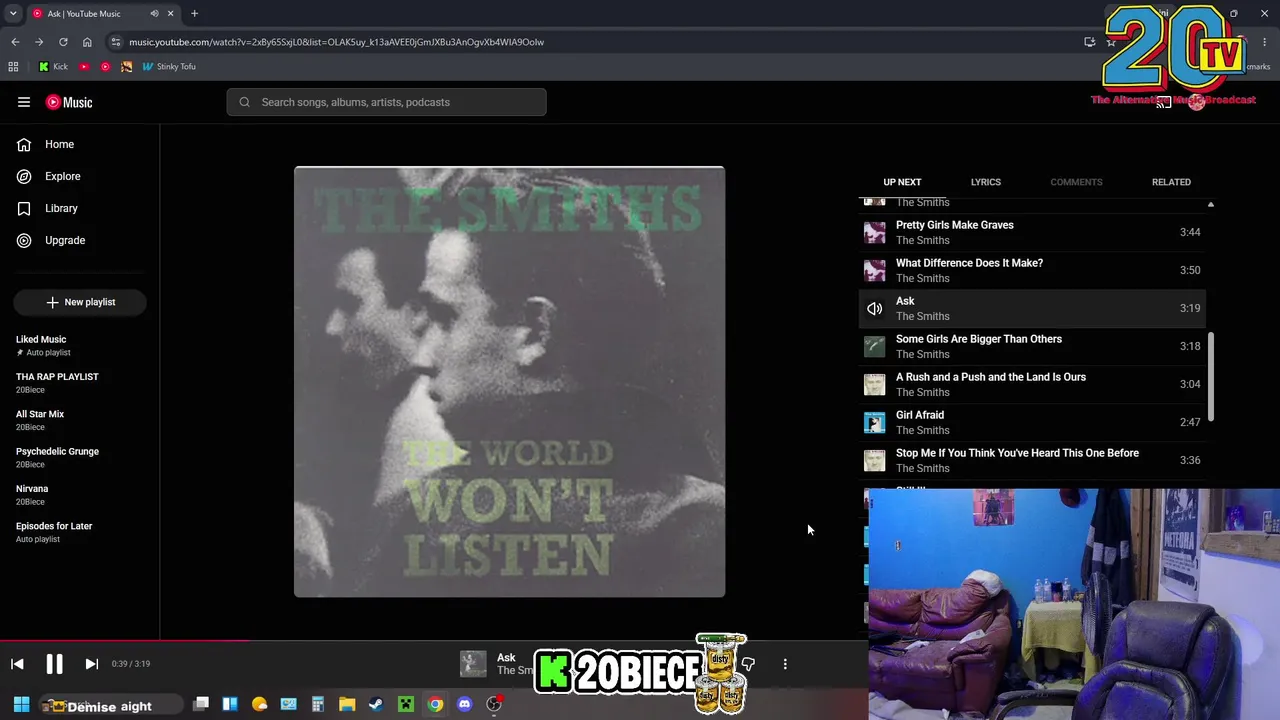Viewport: 1280px width, 720px height.
Task: Play Stop Me If You Think queue item
Action: point(1032,460)
